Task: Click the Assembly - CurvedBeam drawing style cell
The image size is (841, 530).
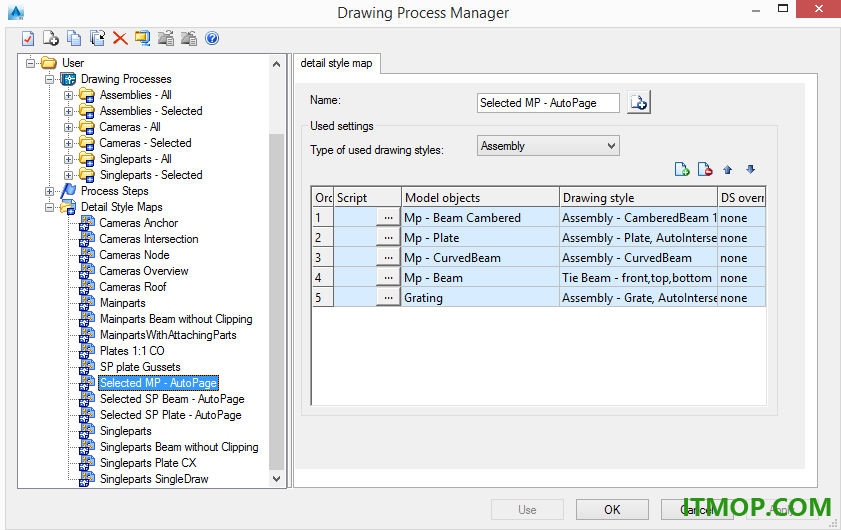Action: click(x=638, y=257)
